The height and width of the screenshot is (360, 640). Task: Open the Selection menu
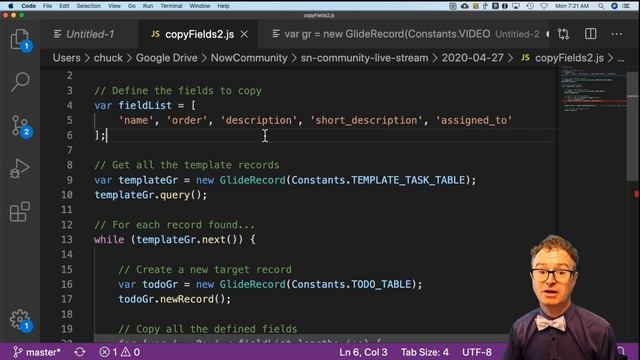pyautogui.click(x=89, y=6)
